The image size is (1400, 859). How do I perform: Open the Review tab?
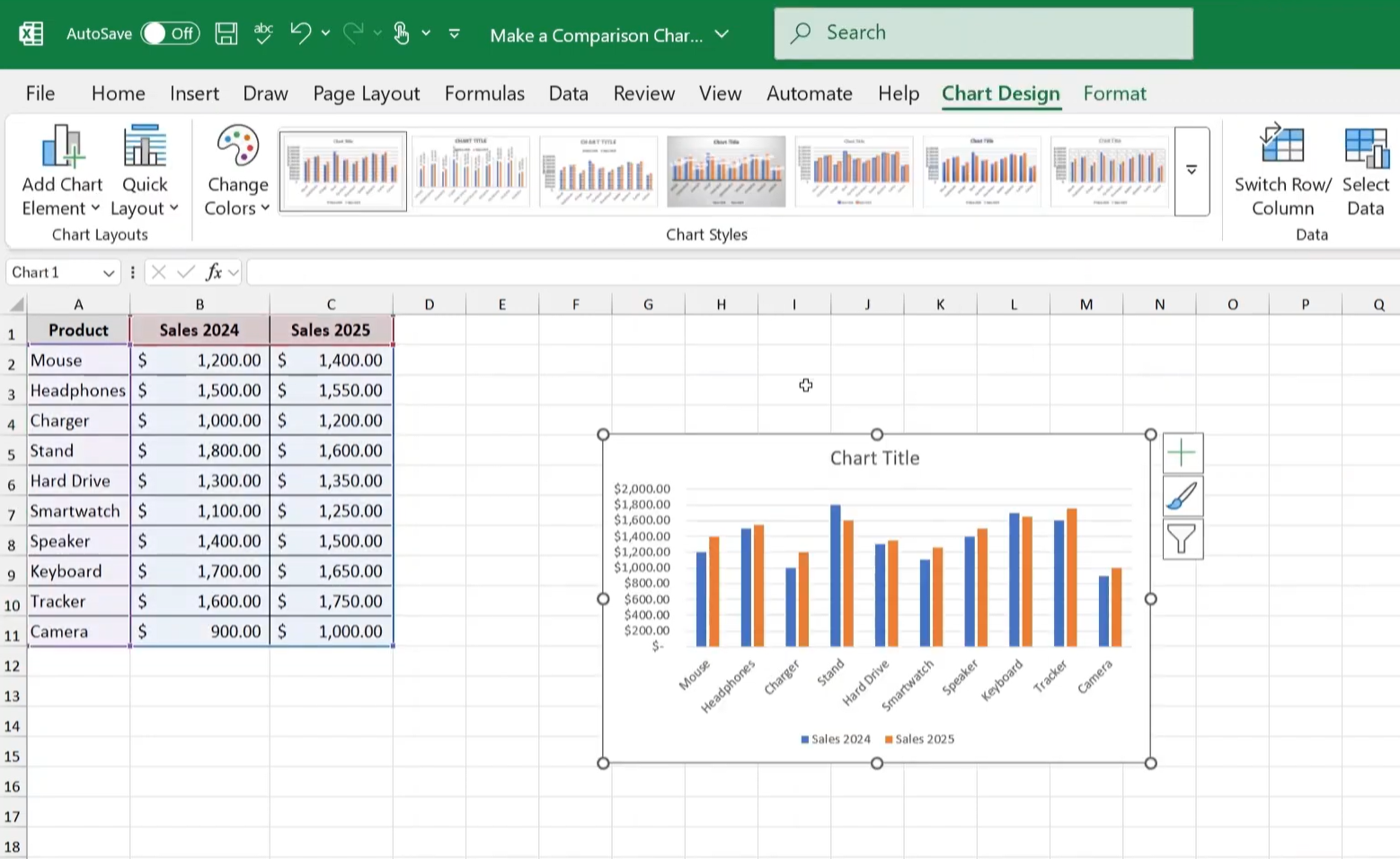tap(644, 93)
